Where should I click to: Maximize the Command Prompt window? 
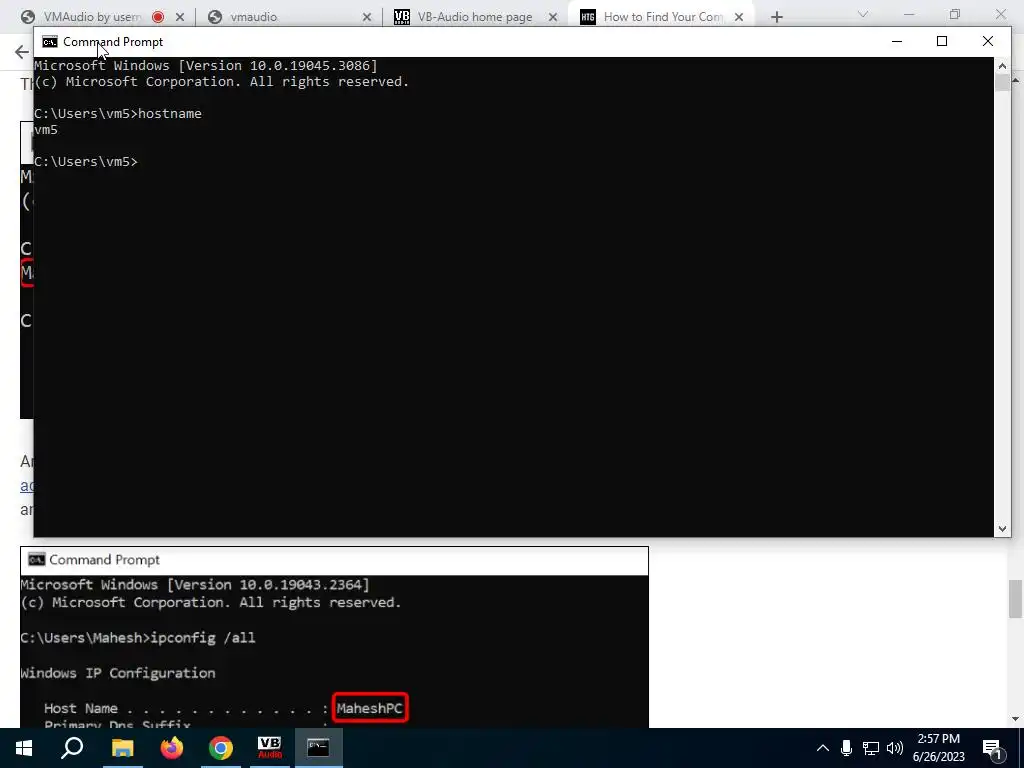point(942,41)
